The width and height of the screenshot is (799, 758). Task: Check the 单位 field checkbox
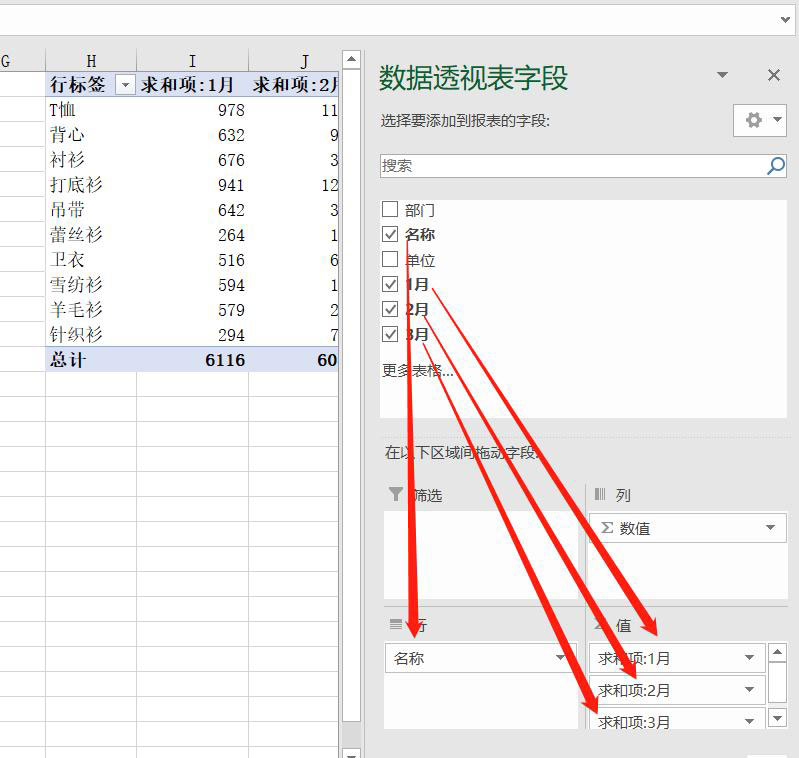pos(391,260)
